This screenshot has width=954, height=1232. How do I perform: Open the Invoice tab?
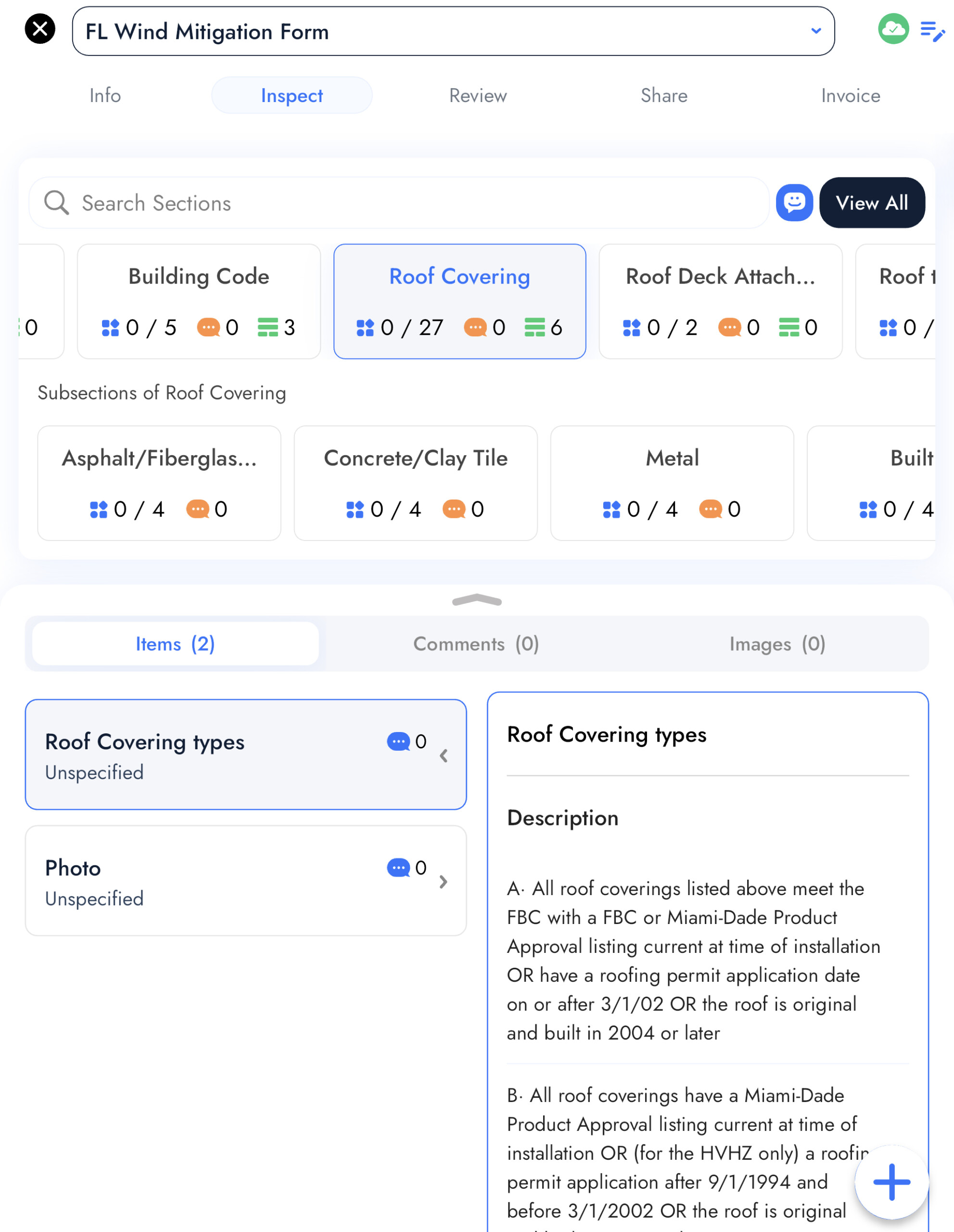coord(850,95)
